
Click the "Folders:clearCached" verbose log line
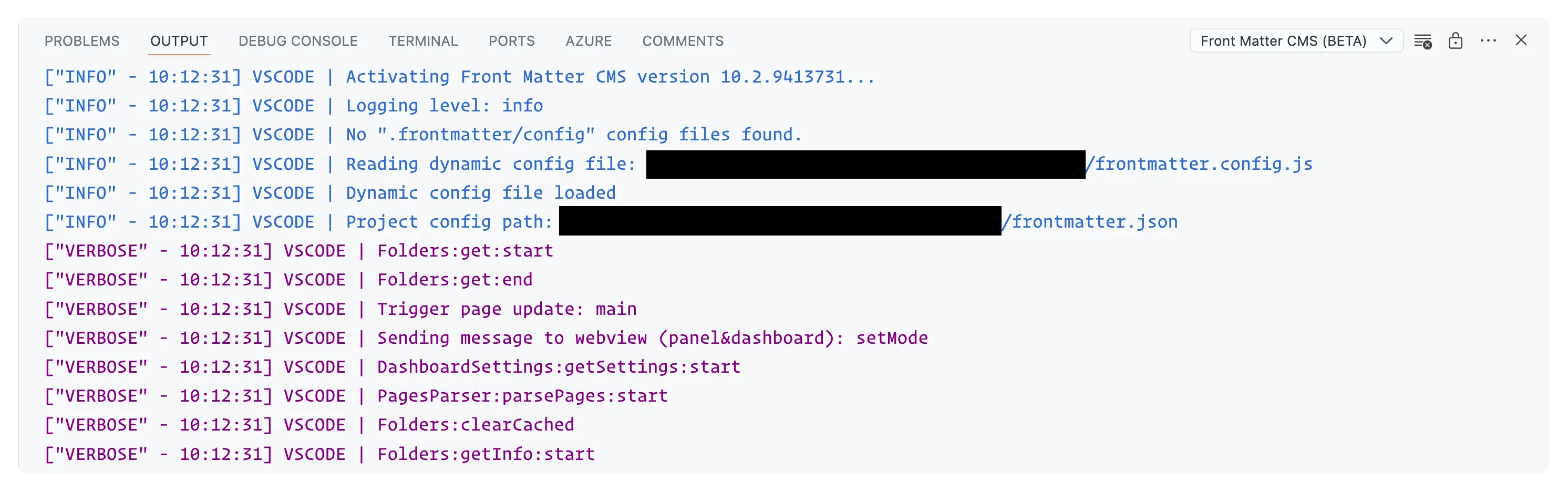[476, 425]
